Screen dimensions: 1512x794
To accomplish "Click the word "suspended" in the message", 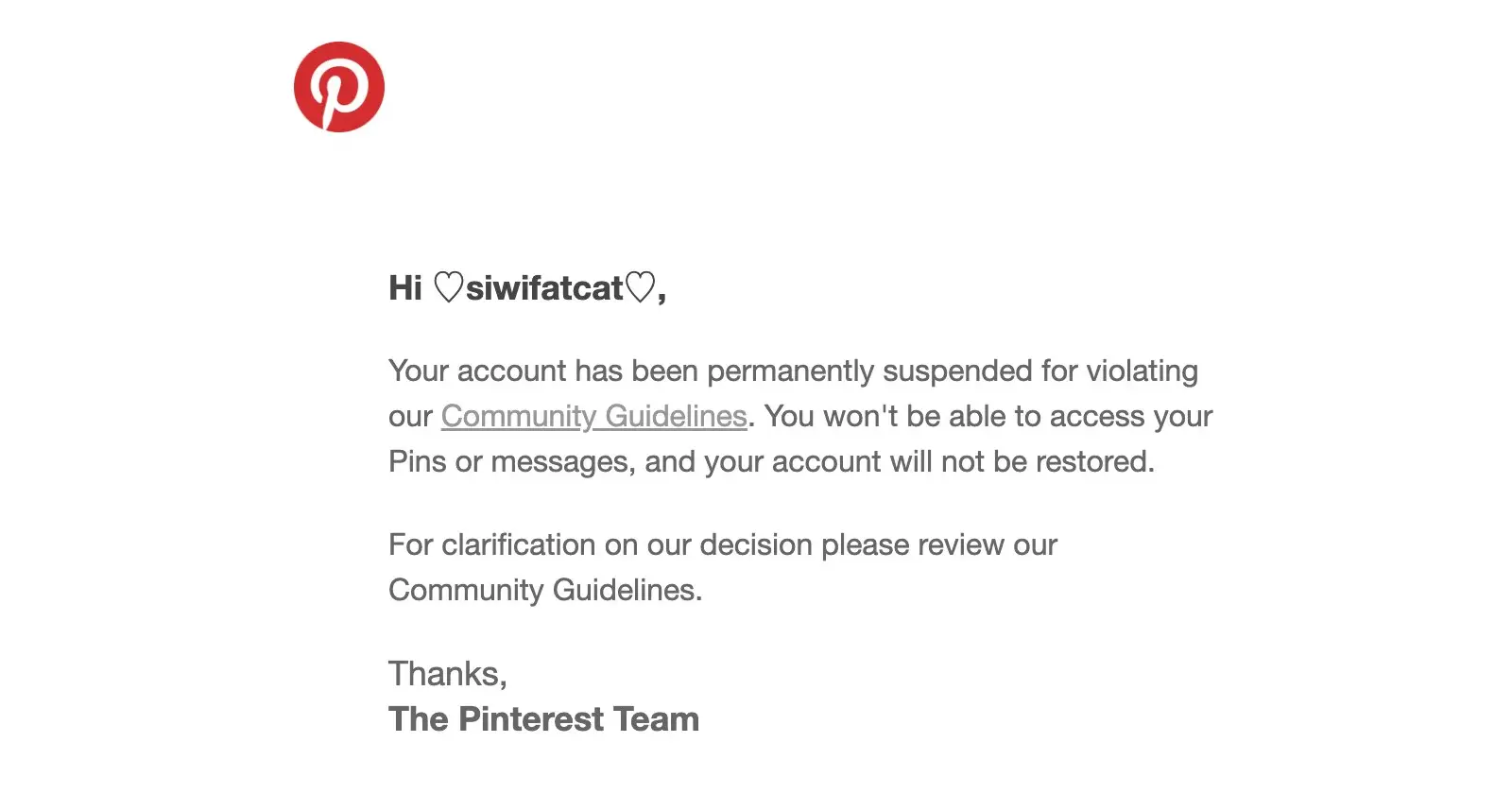I will click(957, 371).
